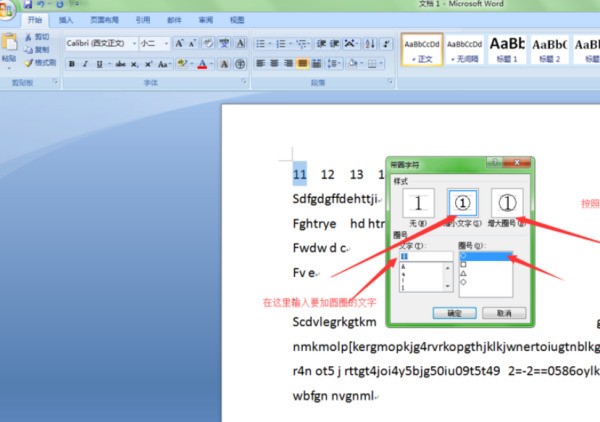
Task: Expand the font color dropdown arrow
Action: tap(212, 63)
